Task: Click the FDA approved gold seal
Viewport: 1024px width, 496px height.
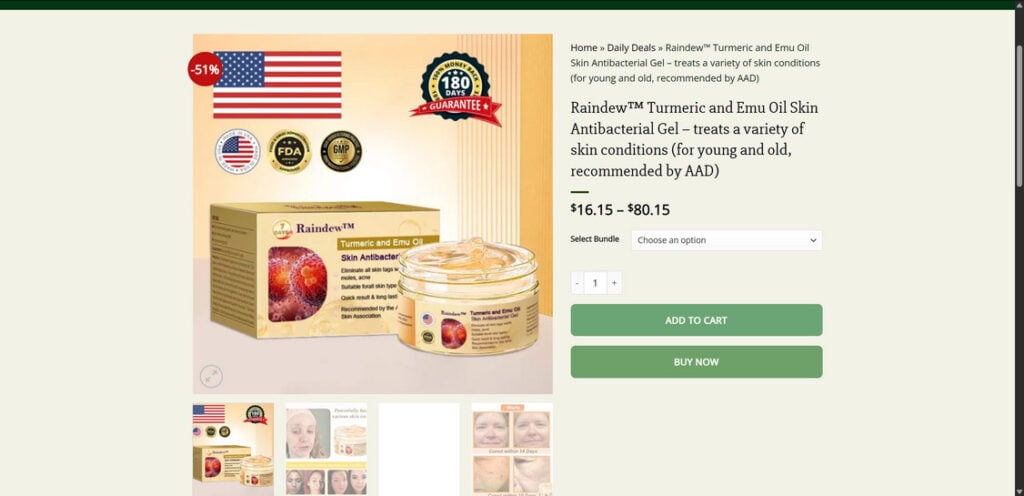Action: coord(289,151)
